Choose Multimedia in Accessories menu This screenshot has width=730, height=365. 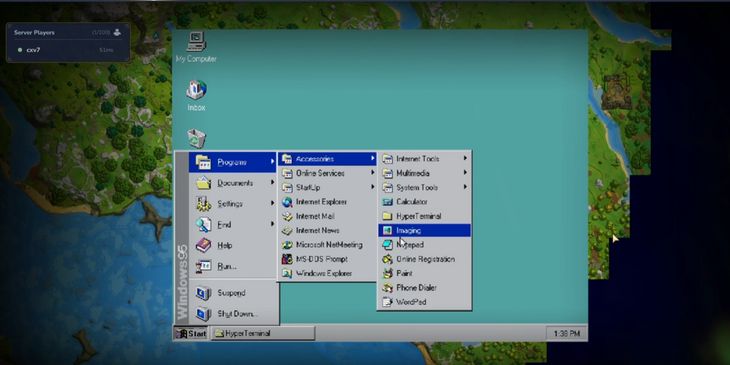425,173
